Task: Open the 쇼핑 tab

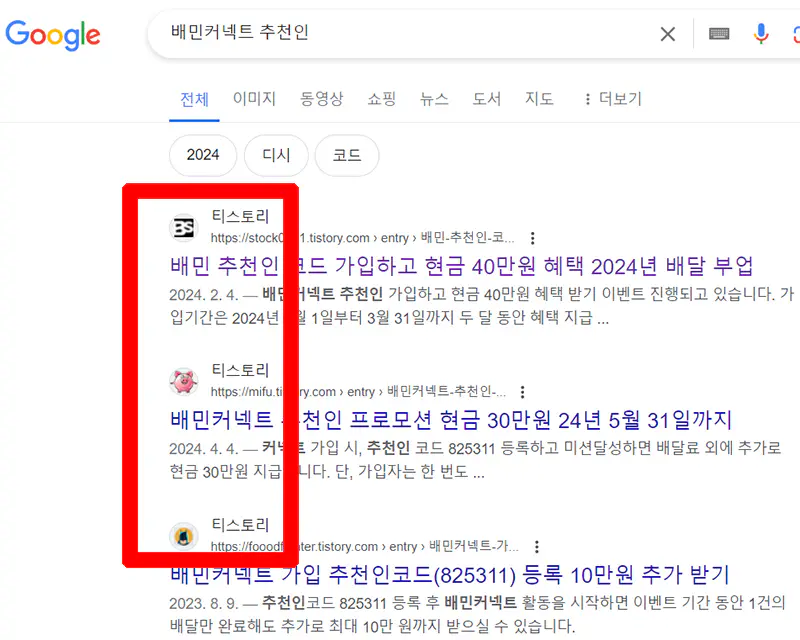Action: pos(382,98)
